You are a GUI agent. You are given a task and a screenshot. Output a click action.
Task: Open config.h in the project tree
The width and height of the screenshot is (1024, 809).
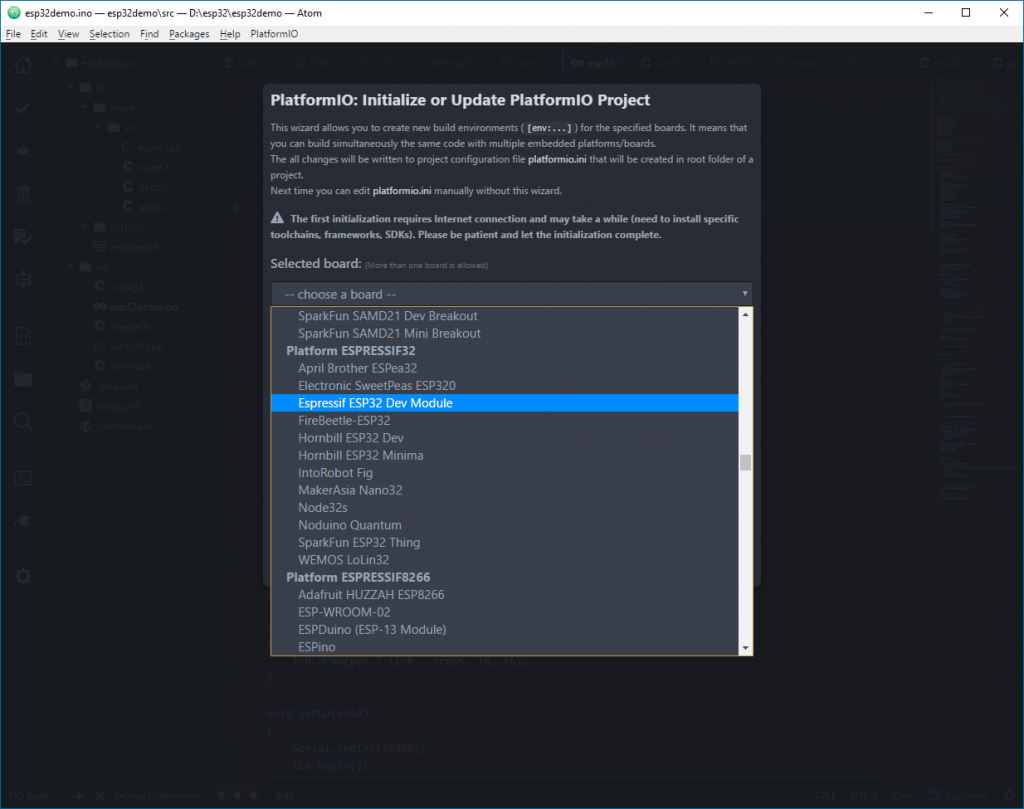(x=127, y=287)
